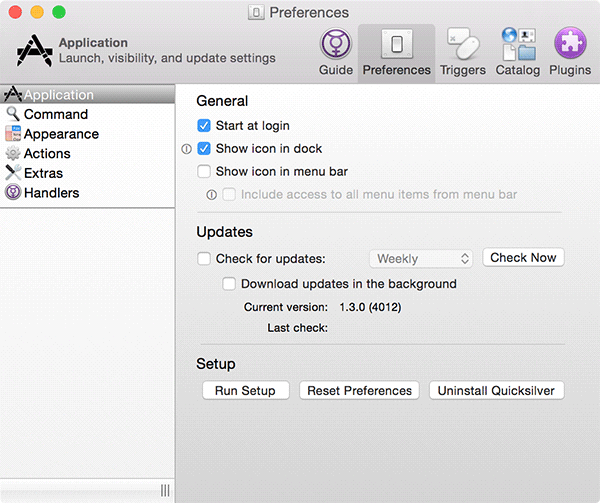Uncheck Show icon in dock
The image size is (600, 503).
204,149
